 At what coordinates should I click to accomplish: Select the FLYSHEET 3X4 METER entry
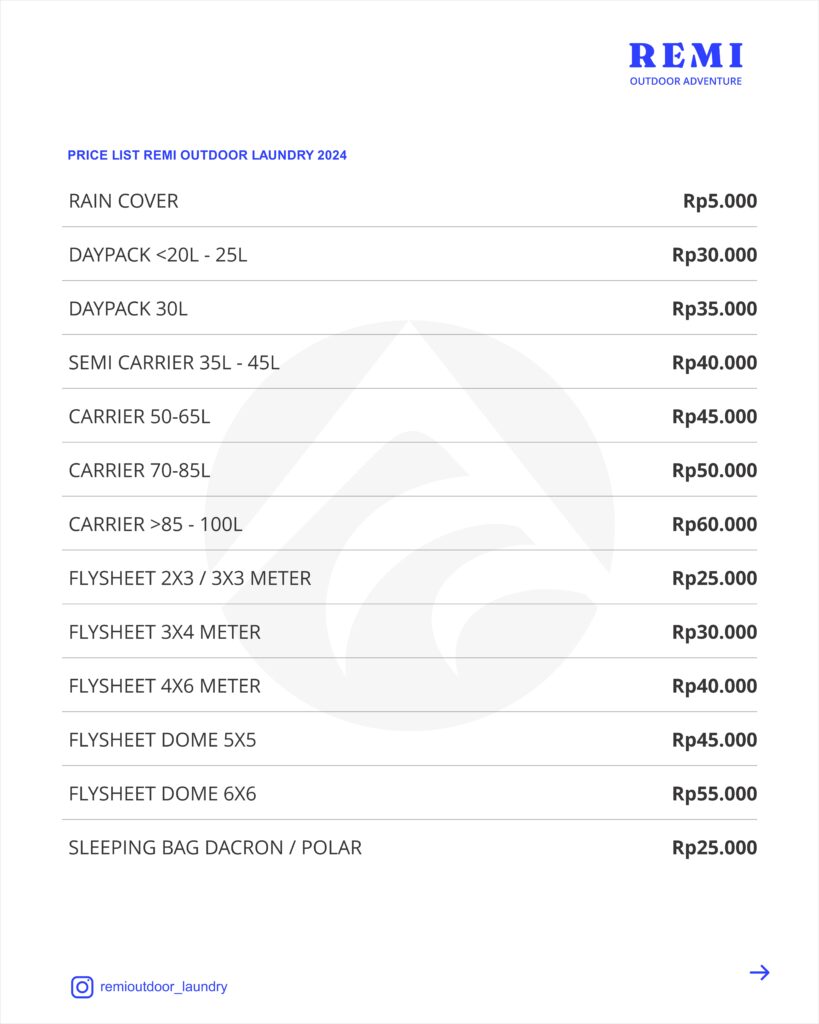pos(410,632)
